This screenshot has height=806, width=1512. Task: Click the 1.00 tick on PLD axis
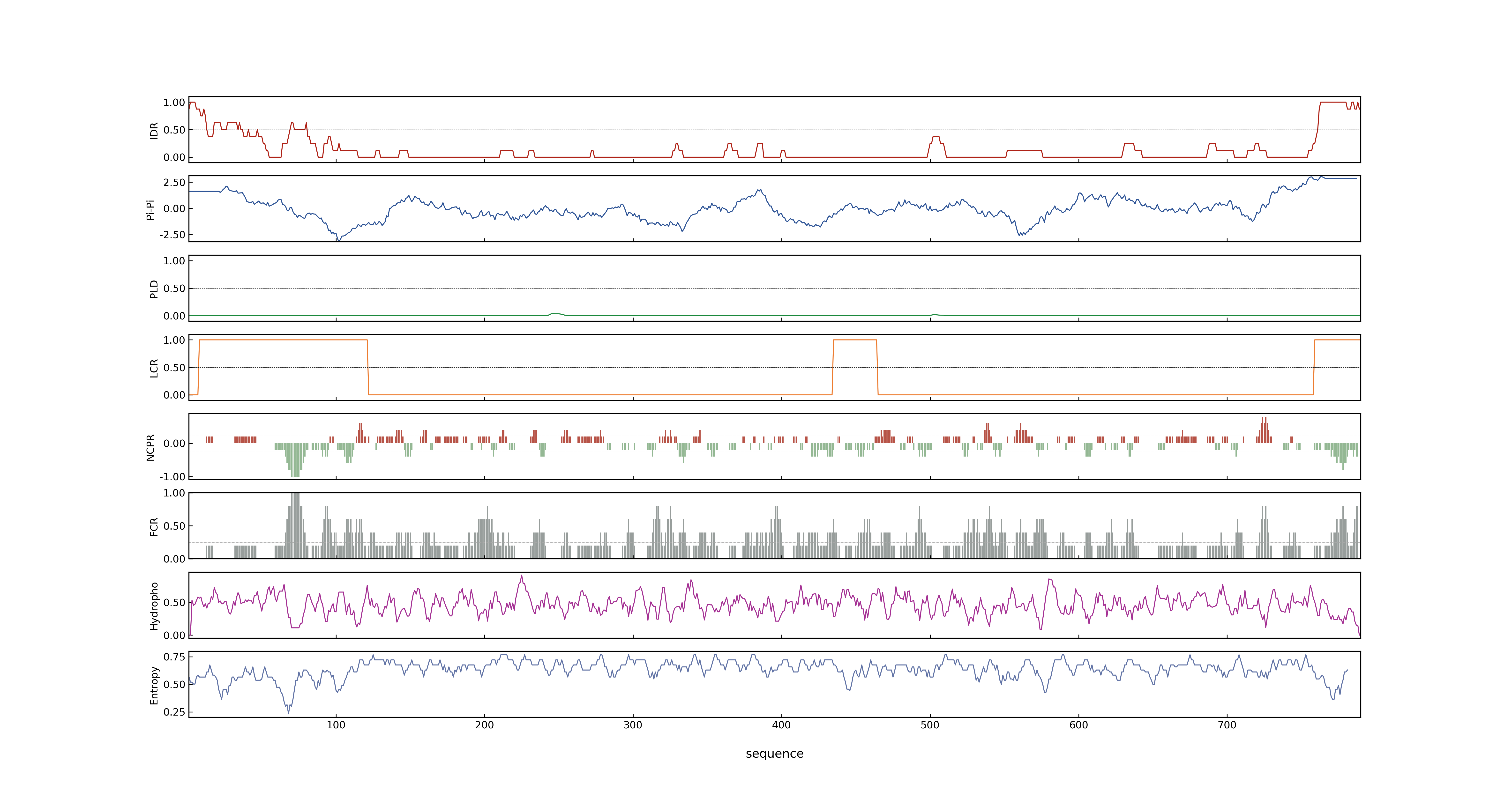pyautogui.click(x=174, y=261)
